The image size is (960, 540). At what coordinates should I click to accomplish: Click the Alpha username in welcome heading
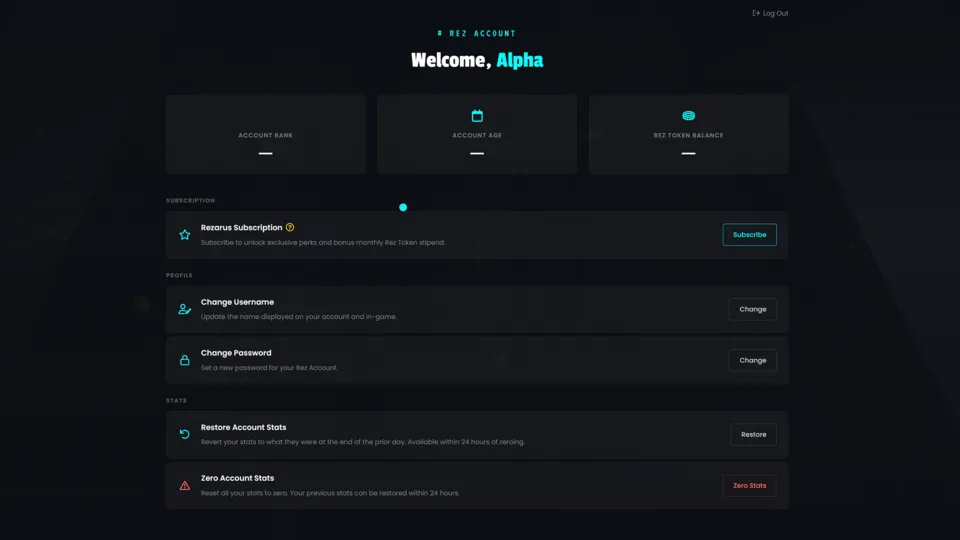519,60
